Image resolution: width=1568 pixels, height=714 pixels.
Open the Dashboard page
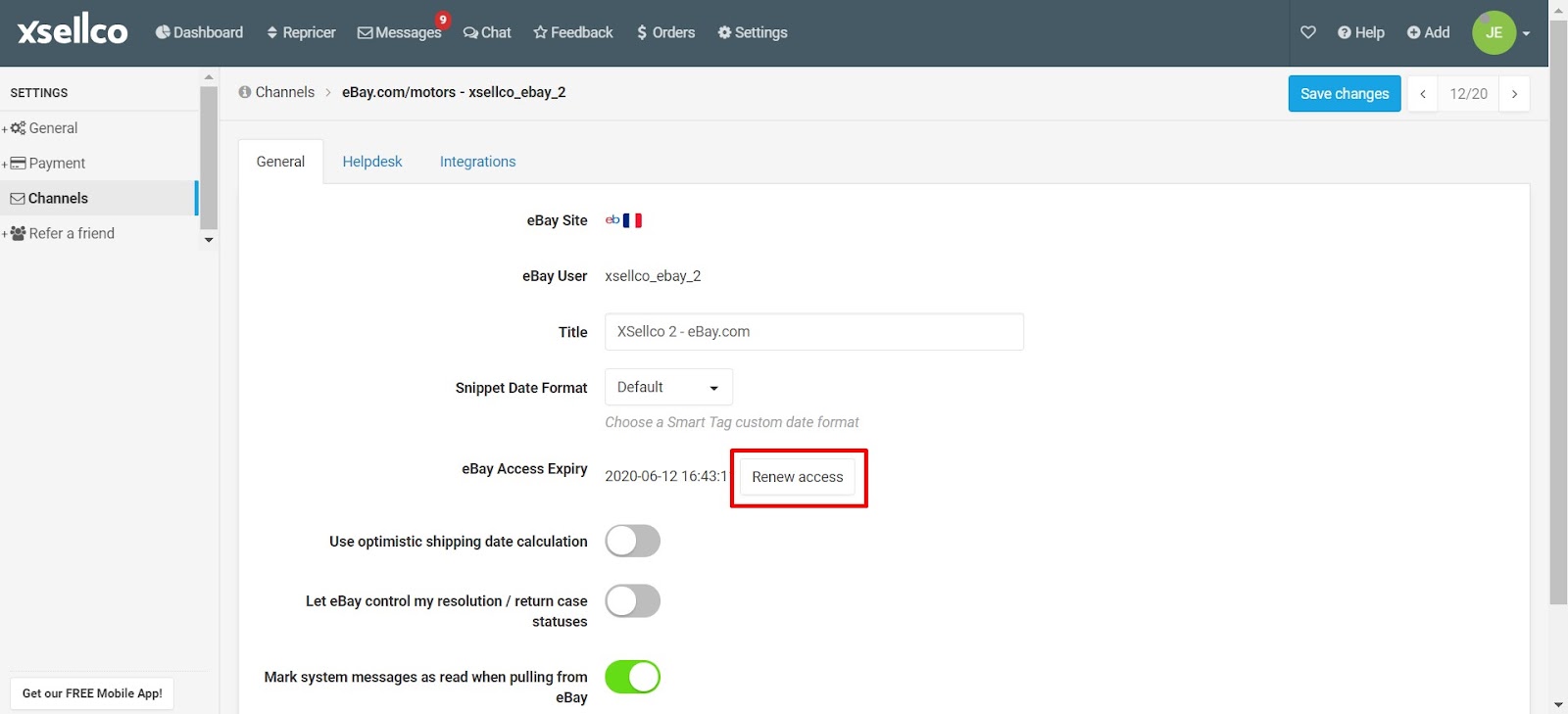199,32
